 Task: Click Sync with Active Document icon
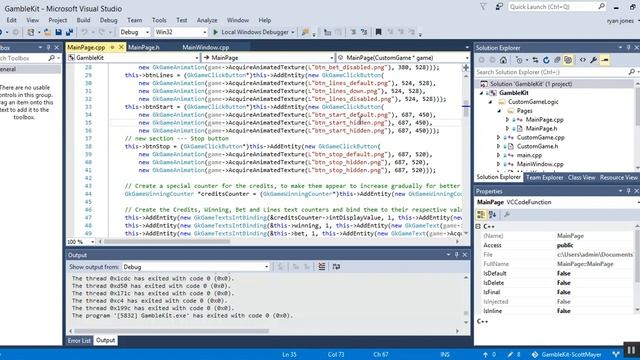(x=535, y=60)
